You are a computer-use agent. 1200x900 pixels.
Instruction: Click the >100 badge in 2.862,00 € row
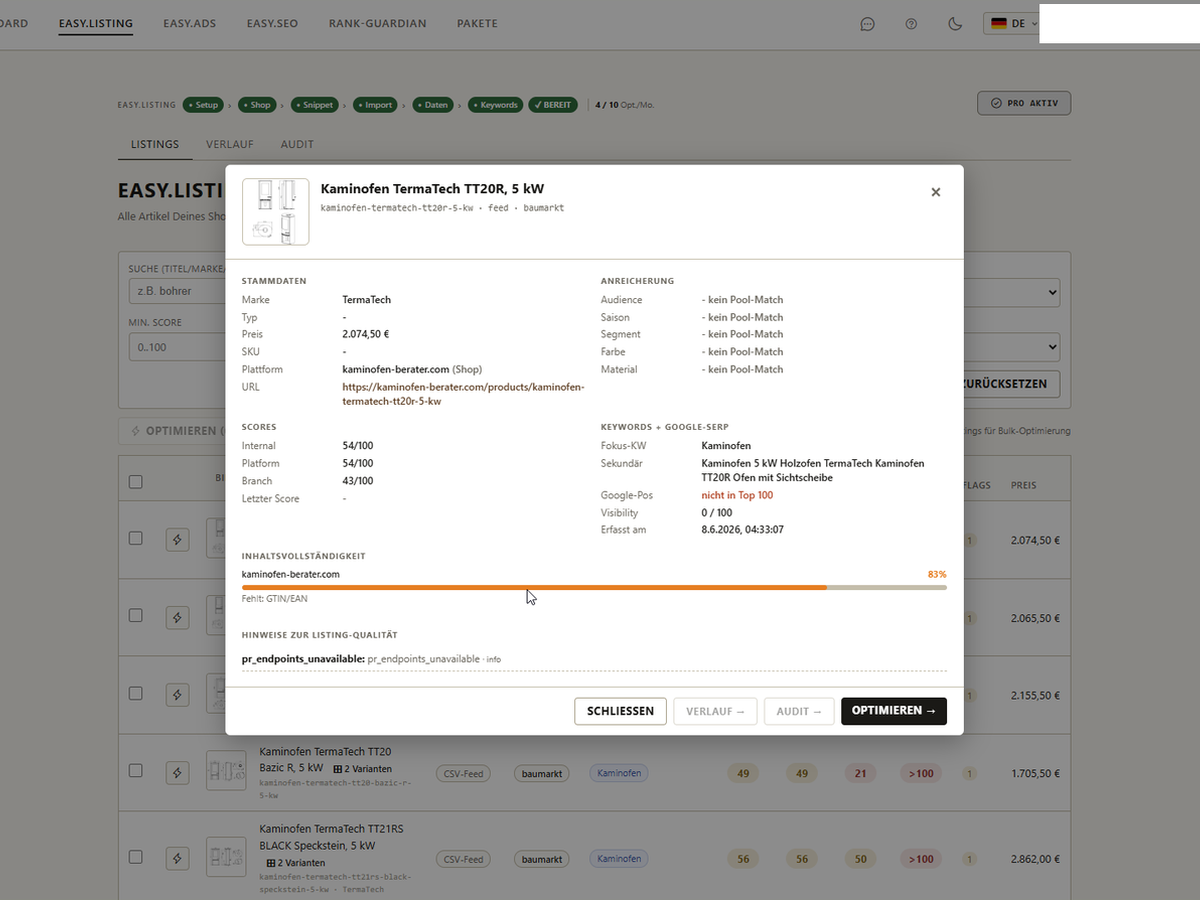[x=920, y=859]
